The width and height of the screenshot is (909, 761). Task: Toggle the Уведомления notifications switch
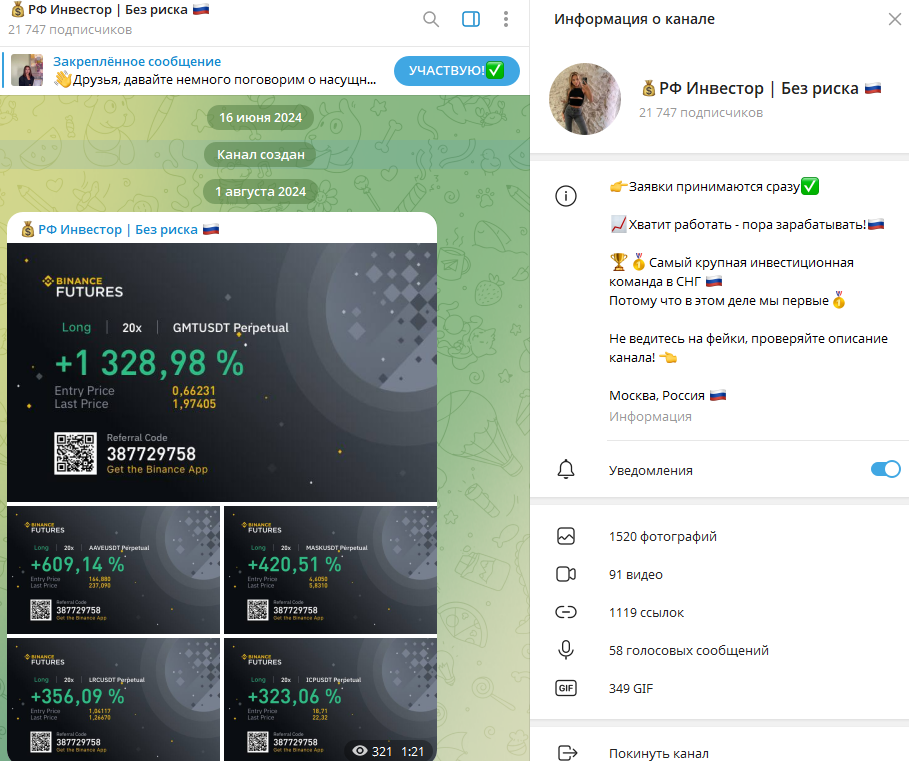pyautogui.click(x=885, y=469)
